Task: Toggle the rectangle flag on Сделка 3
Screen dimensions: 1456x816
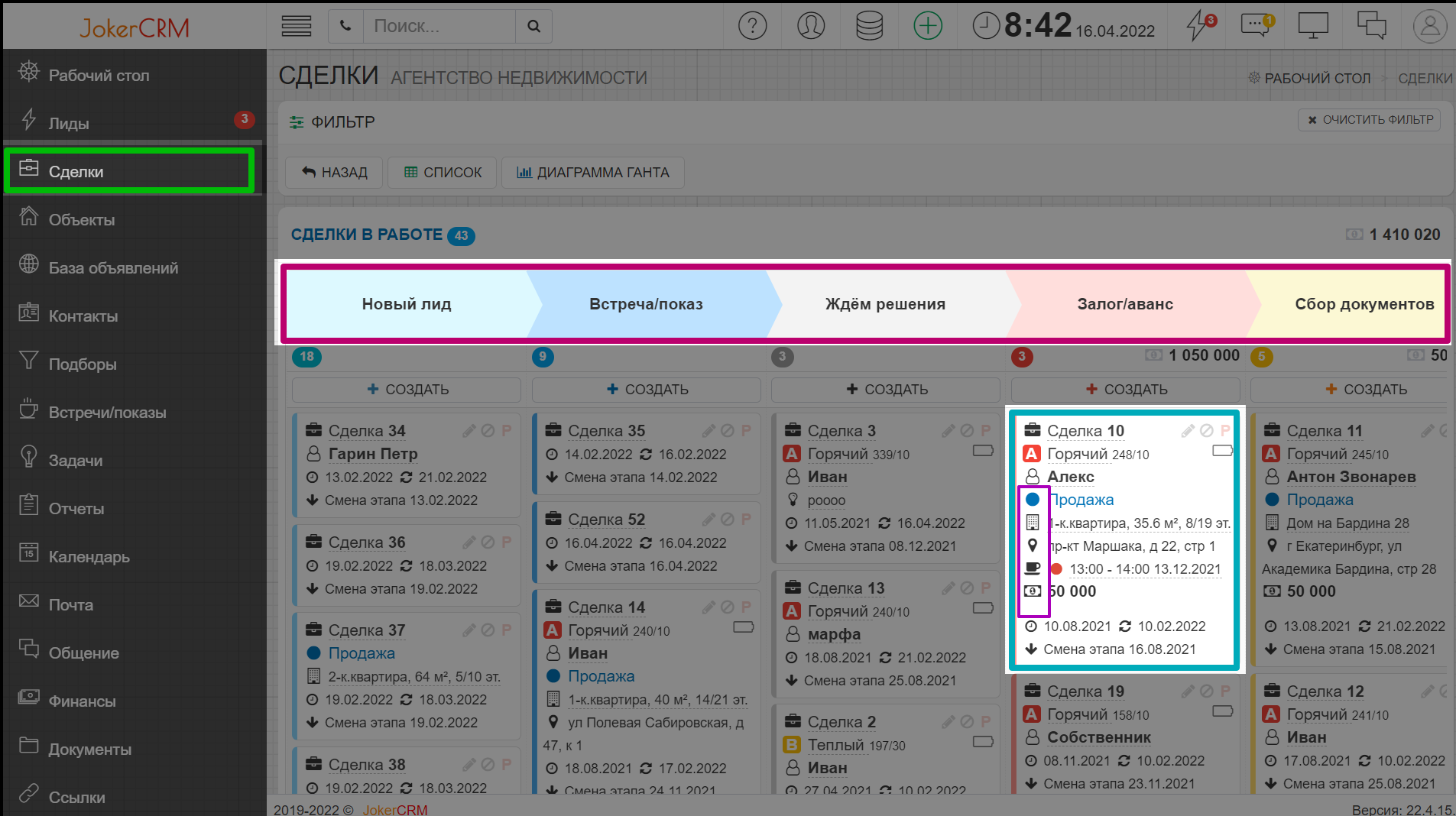Action: [983, 451]
